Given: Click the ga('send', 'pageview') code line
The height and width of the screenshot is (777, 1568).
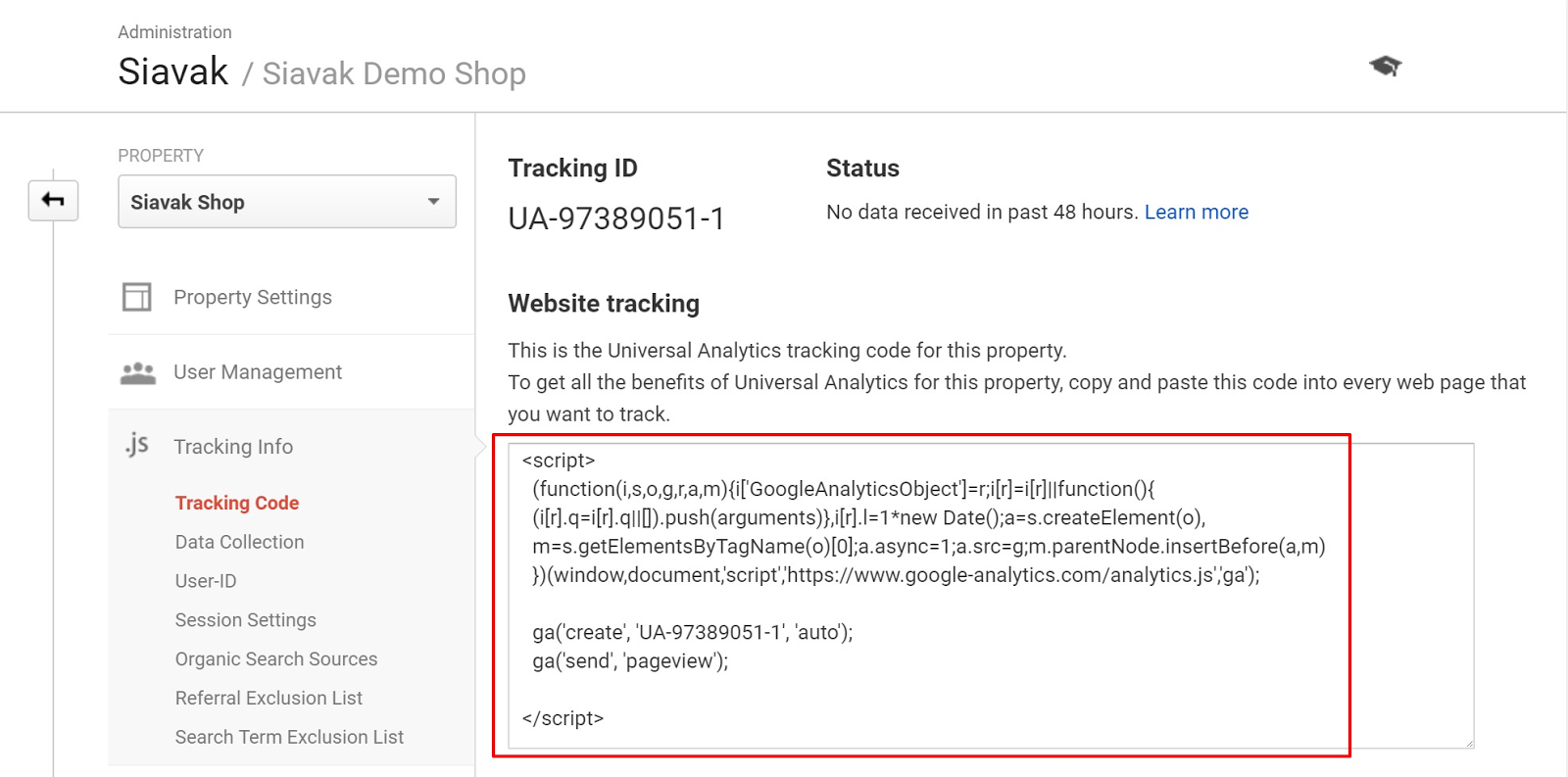Looking at the screenshot, I should click(630, 661).
